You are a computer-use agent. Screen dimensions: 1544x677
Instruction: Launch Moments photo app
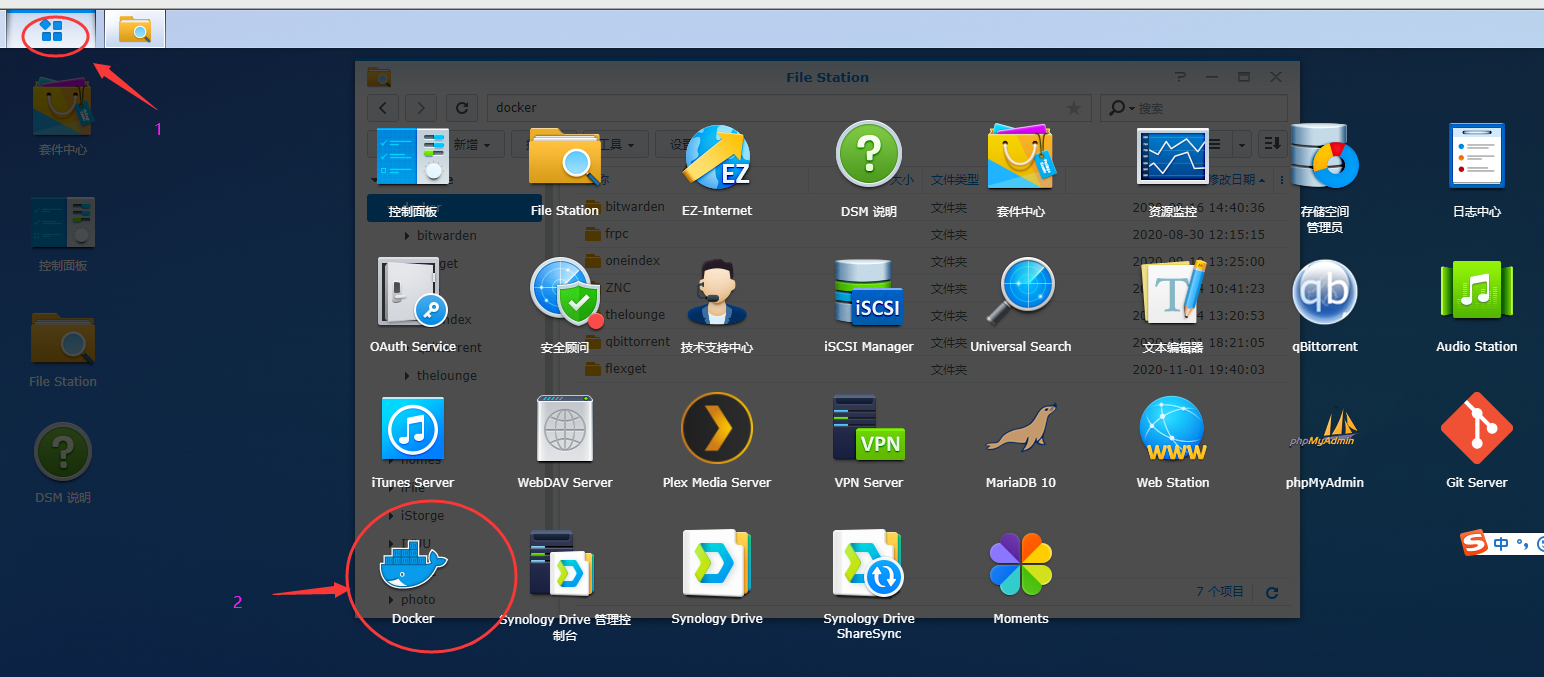point(1021,578)
